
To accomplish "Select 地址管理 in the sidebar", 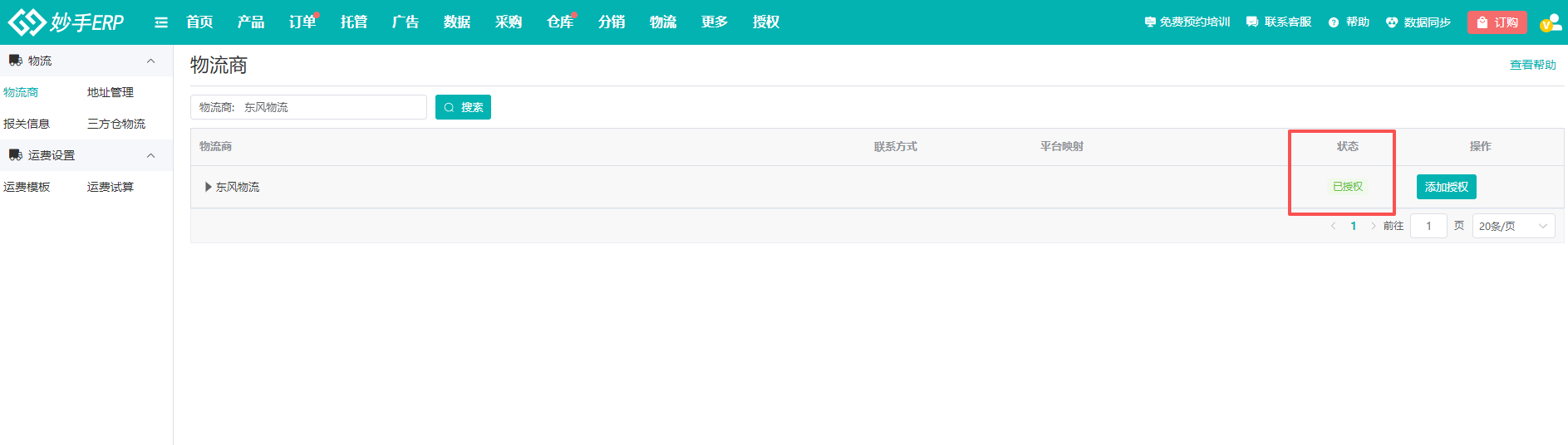I will pyautogui.click(x=111, y=92).
